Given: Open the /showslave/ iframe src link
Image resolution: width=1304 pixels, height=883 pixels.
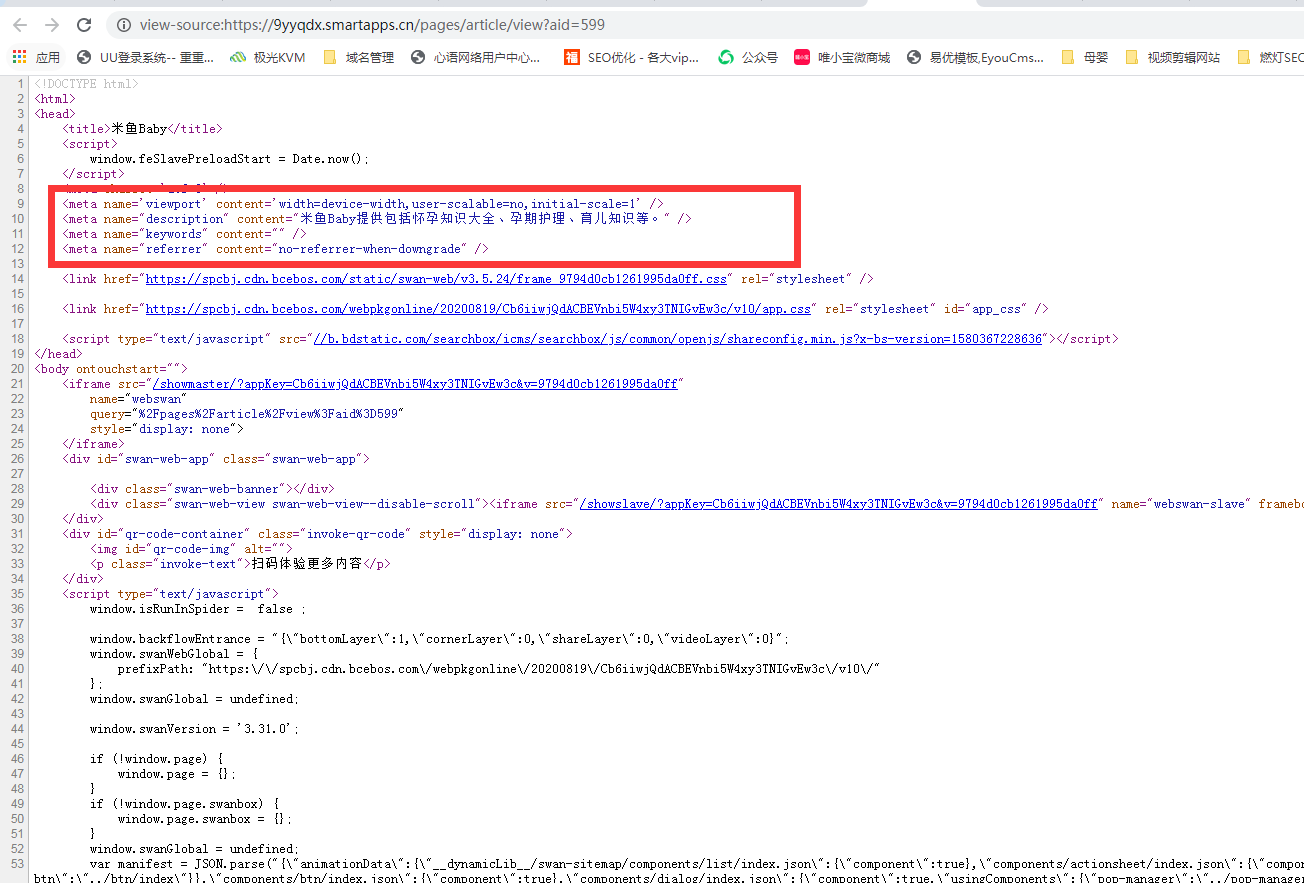Looking at the screenshot, I should coord(839,504).
